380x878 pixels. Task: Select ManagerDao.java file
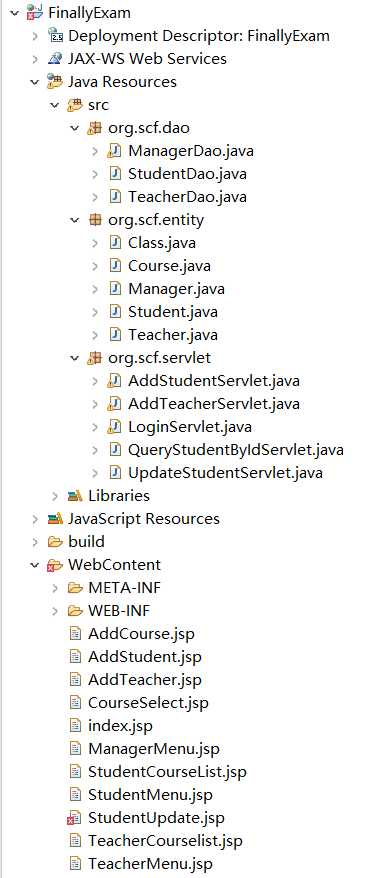click(x=191, y=151)
